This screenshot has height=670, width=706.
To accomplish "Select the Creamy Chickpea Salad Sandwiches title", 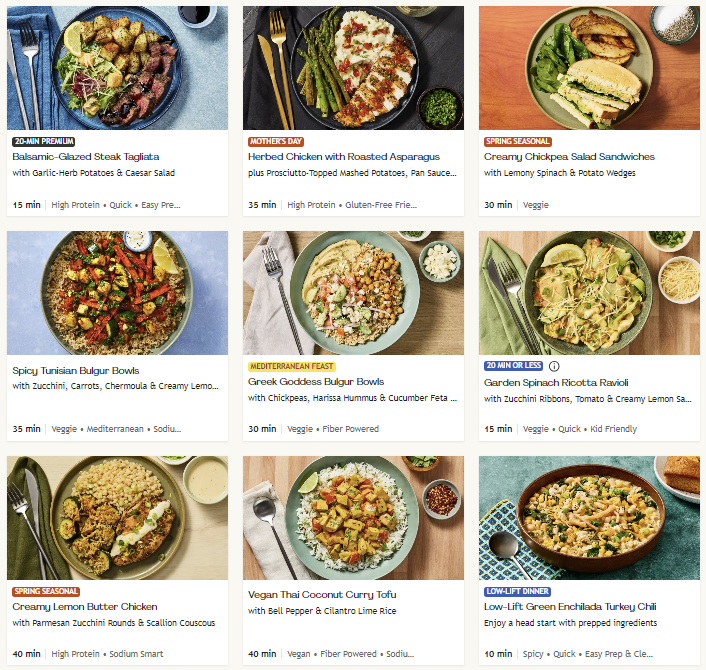I will (x=569, y=157).
